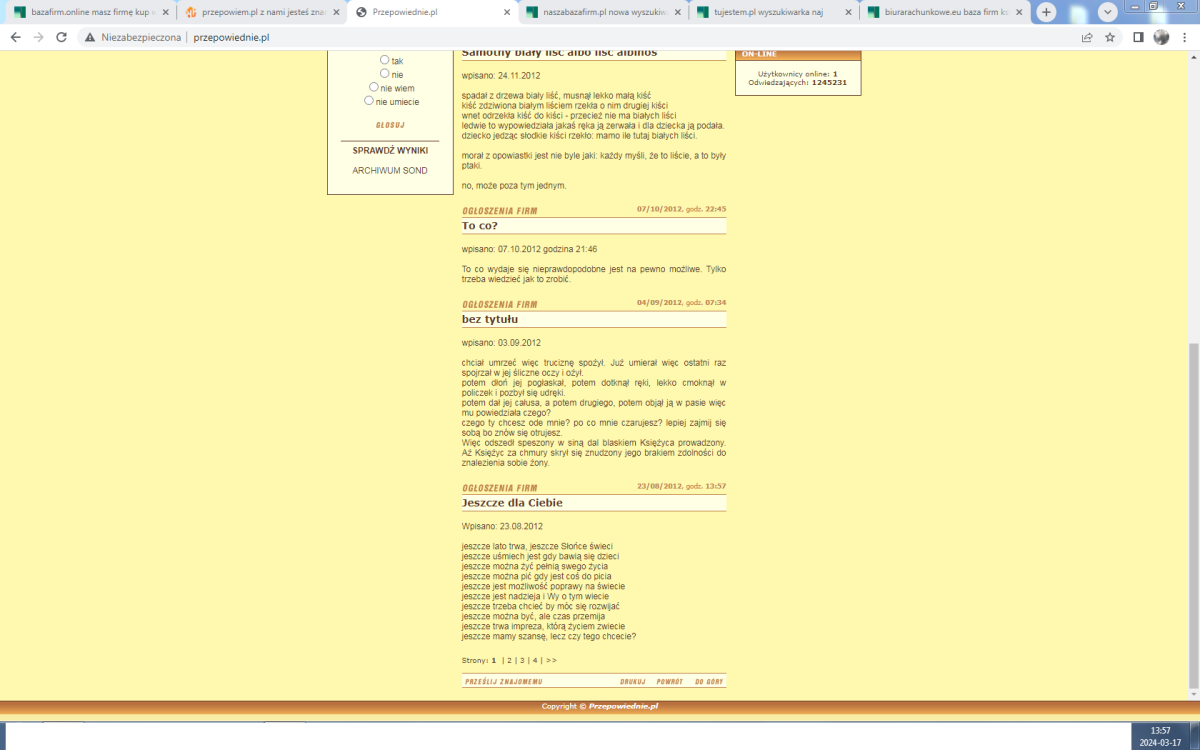The width and height of the screenshot is (1200, 750).
Task: Open the browser side panel icon
Action: (x=1138, y=37)
